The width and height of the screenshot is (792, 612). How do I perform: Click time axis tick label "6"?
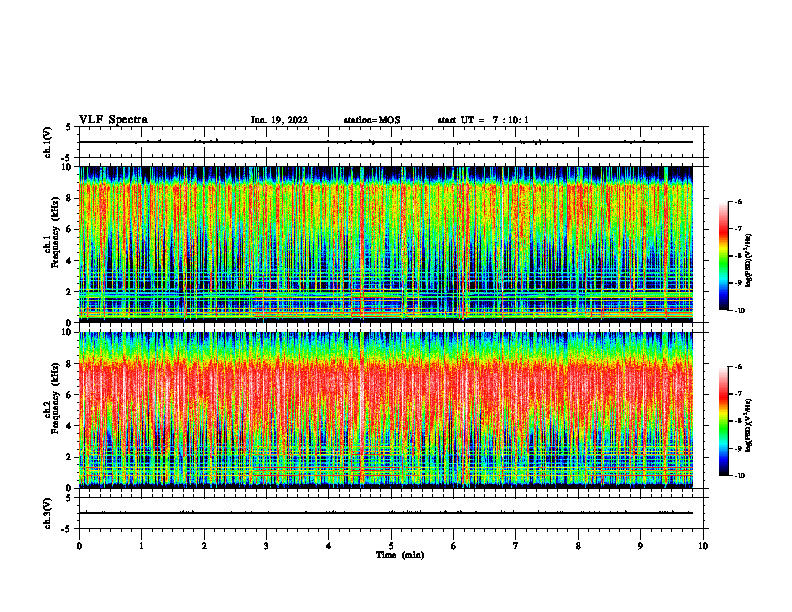click(x=454, y=546)
